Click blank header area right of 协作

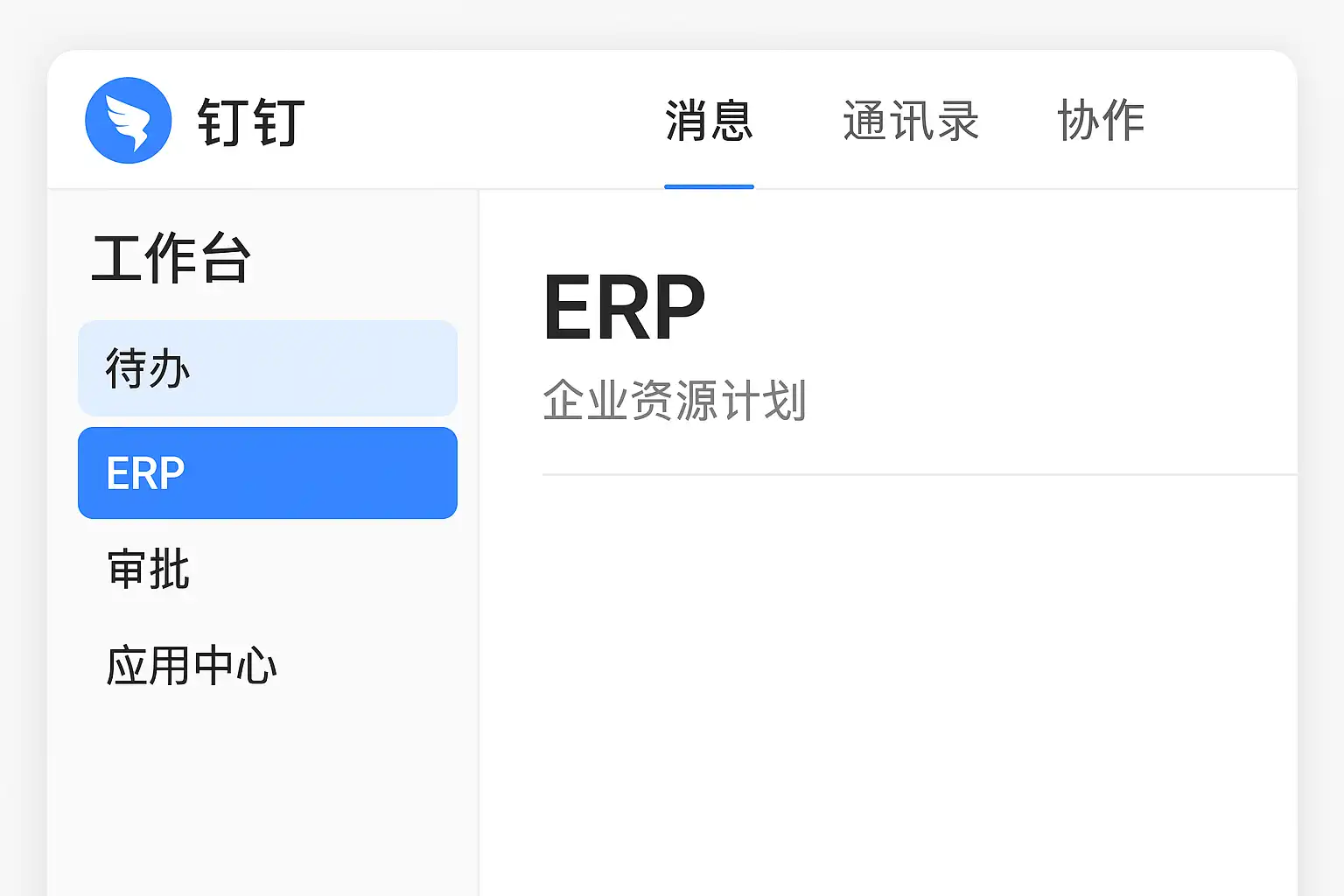(1225, 121)
